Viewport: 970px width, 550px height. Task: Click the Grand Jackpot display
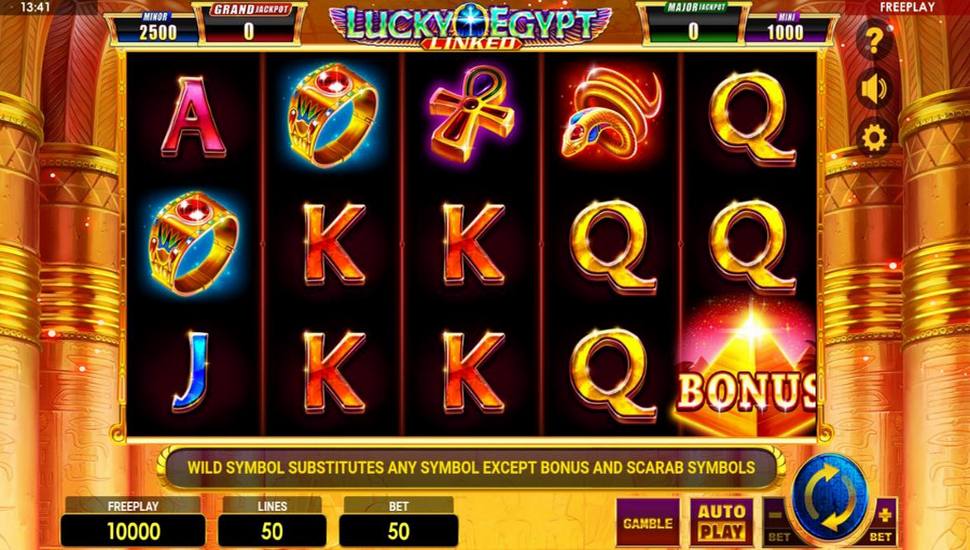click(249, 24)
